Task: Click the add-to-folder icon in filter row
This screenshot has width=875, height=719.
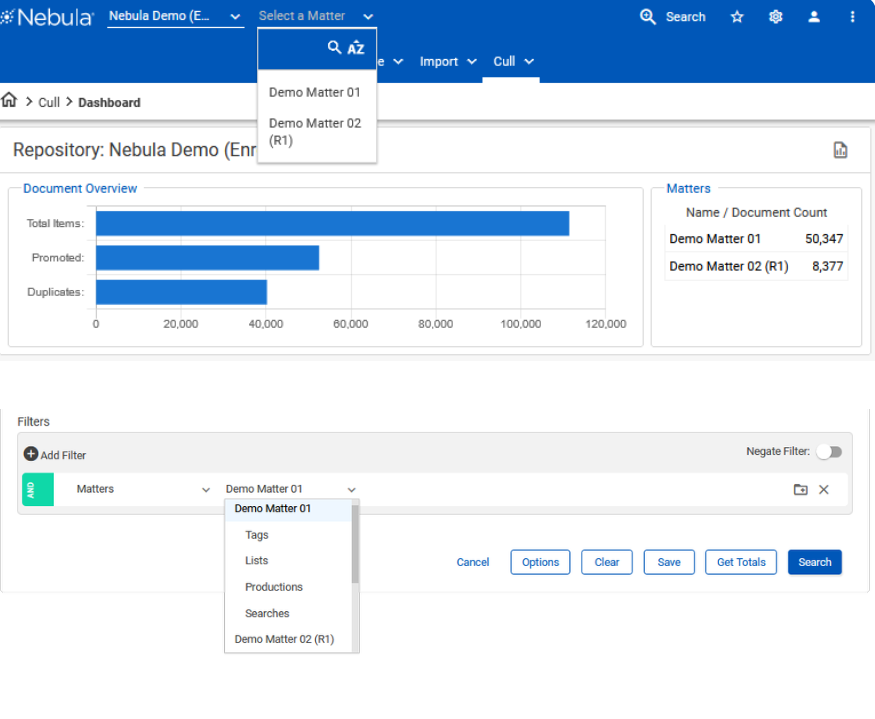Action: pyautogui.click(x=800, y=490)
